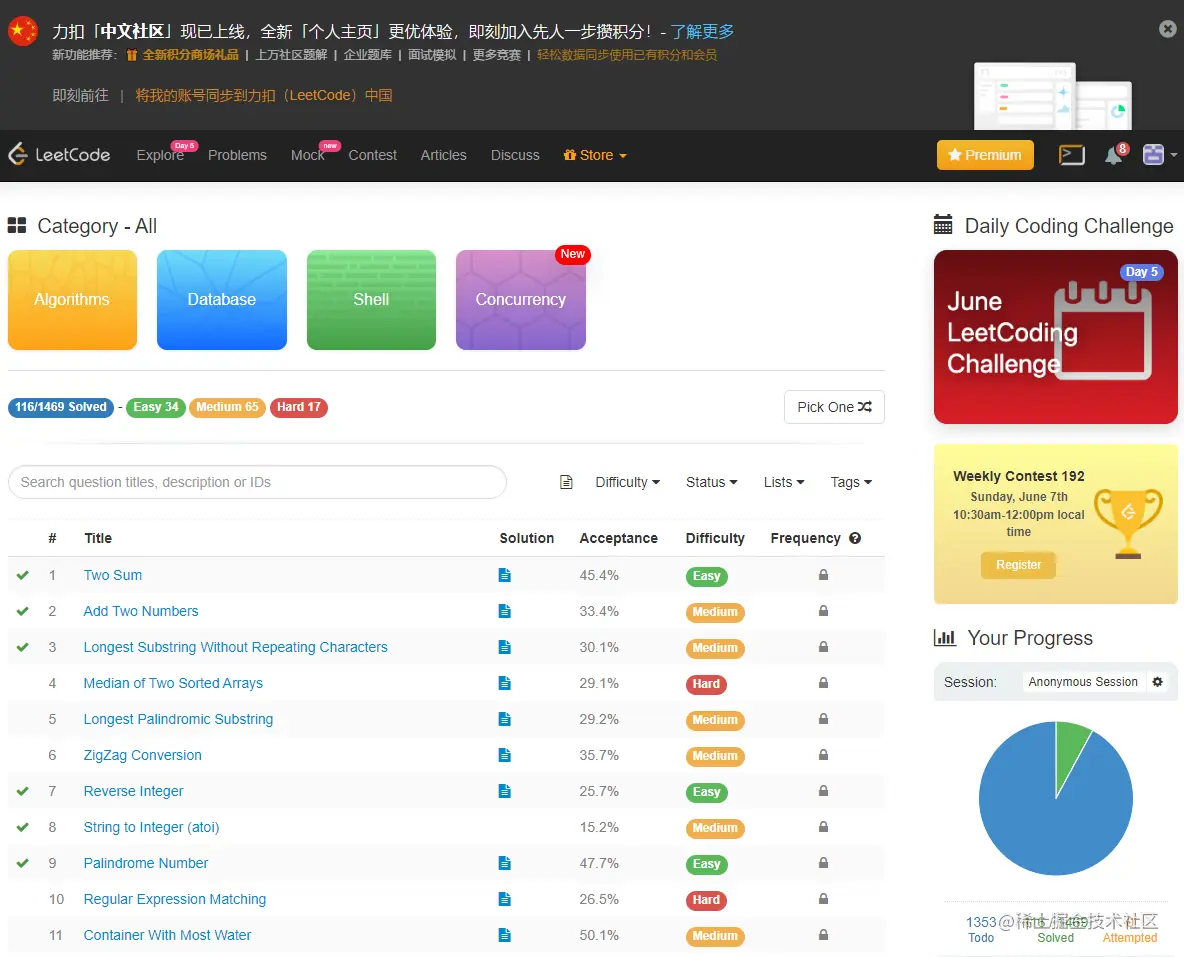Screen dimensions: 1184x957
Task: Open the solution for Longest Palindromic Substring
Action: click(x=504, y=719)
